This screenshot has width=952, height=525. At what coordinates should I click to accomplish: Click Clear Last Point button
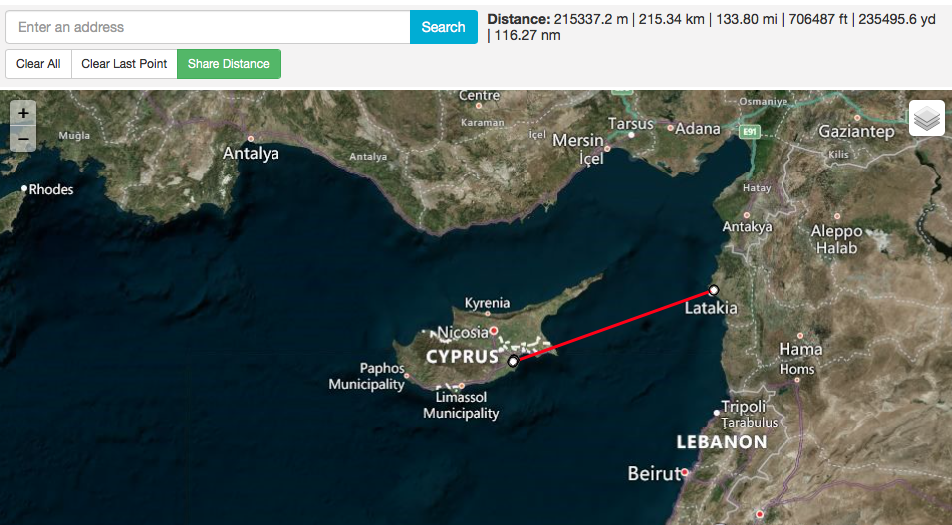click(x=124, y=64)
